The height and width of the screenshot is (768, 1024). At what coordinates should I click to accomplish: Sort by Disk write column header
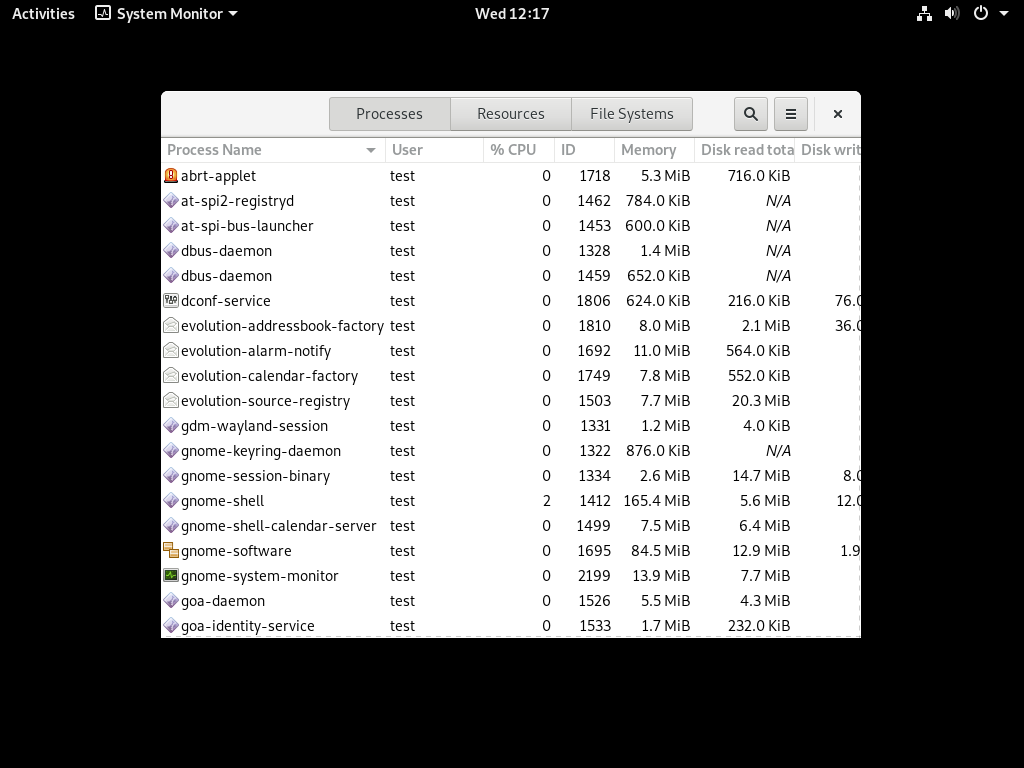point(828,150)
